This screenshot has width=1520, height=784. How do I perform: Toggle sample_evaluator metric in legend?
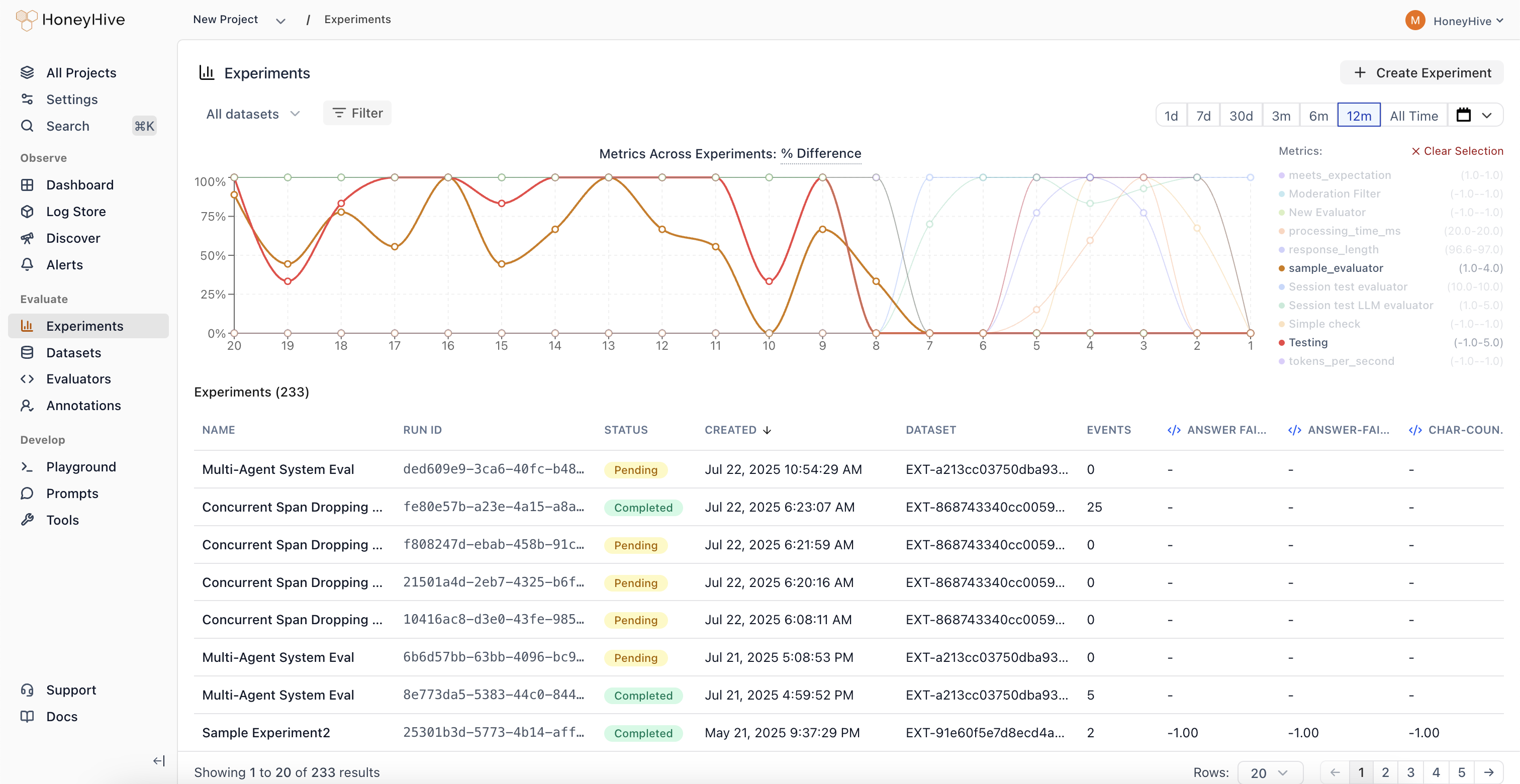[1336, 268]
